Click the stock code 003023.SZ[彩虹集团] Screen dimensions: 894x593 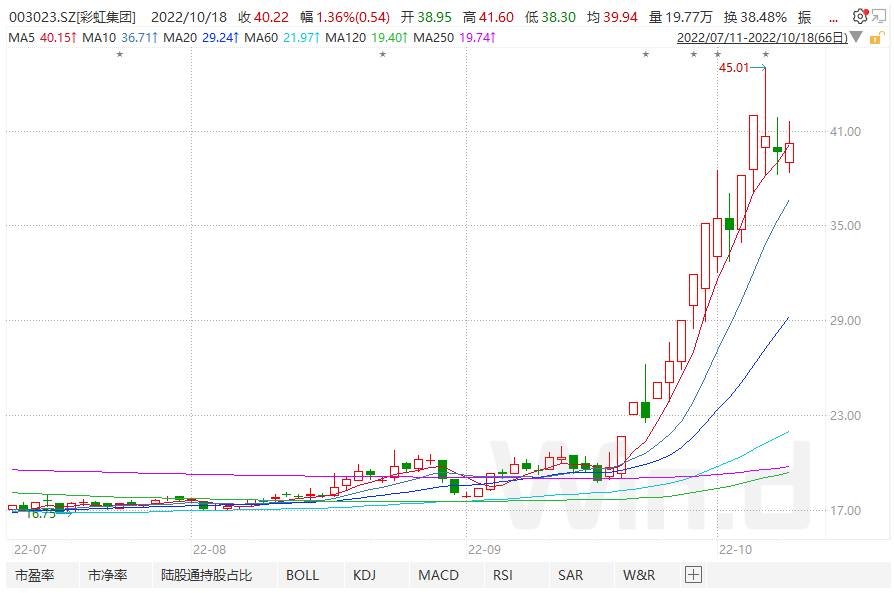72,17
